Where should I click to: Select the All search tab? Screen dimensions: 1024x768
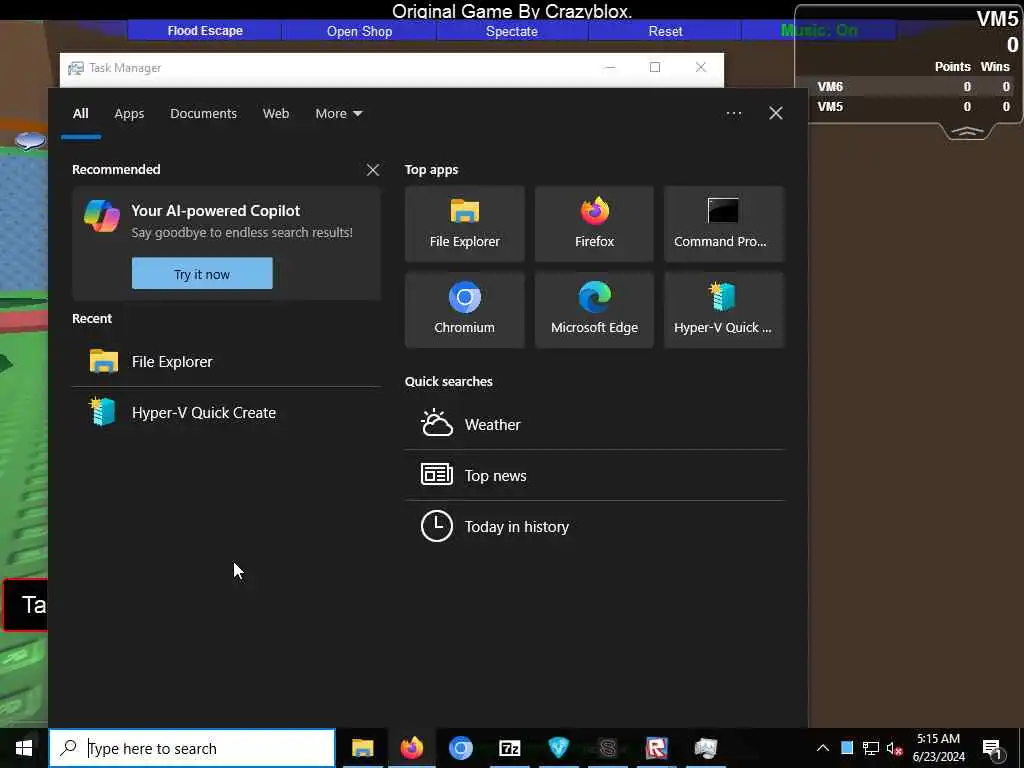(80, 114)
